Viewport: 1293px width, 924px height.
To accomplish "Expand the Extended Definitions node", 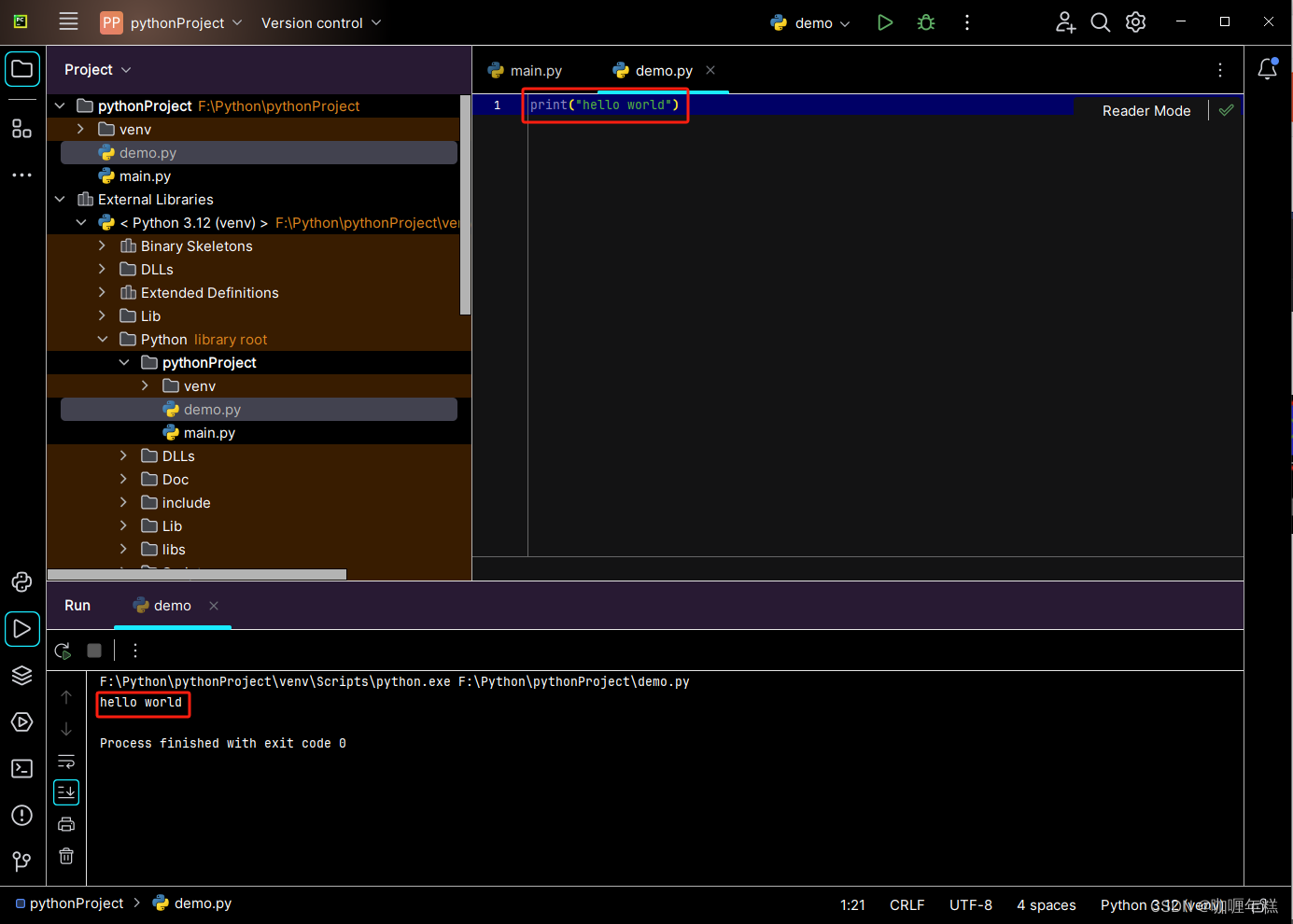I will [103, 292].
